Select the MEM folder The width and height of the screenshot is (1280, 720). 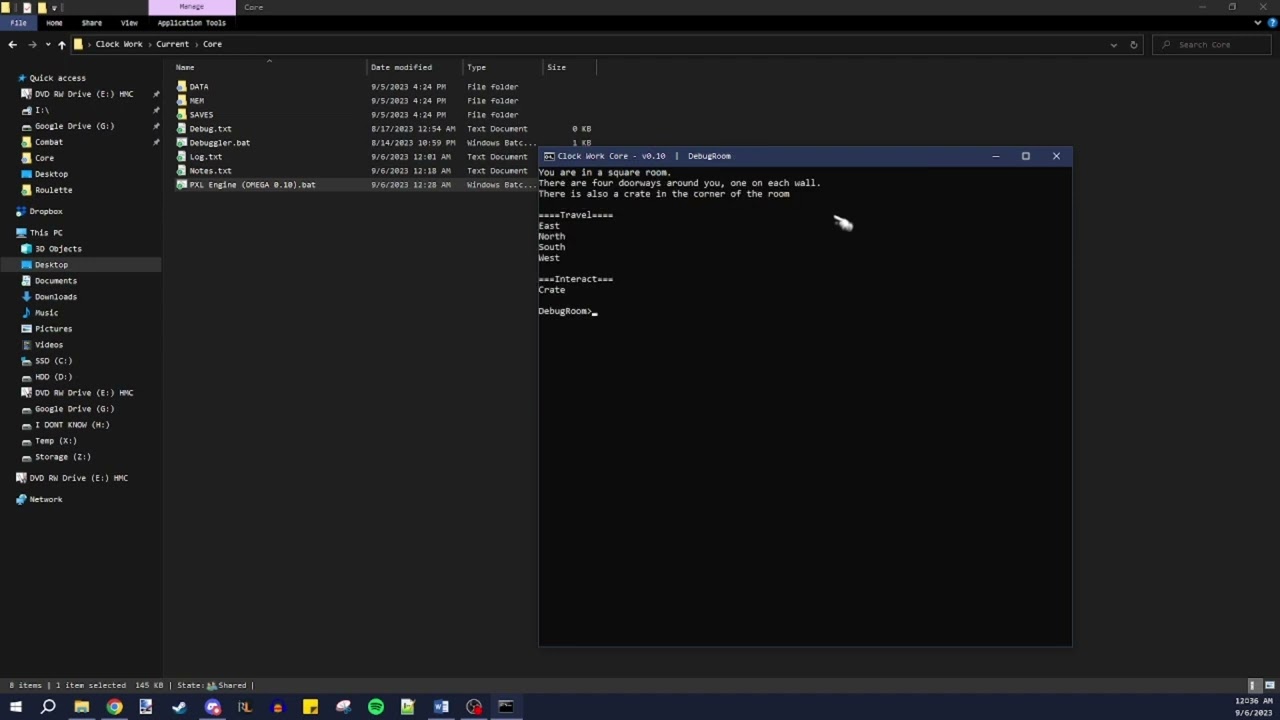point(196,101)
